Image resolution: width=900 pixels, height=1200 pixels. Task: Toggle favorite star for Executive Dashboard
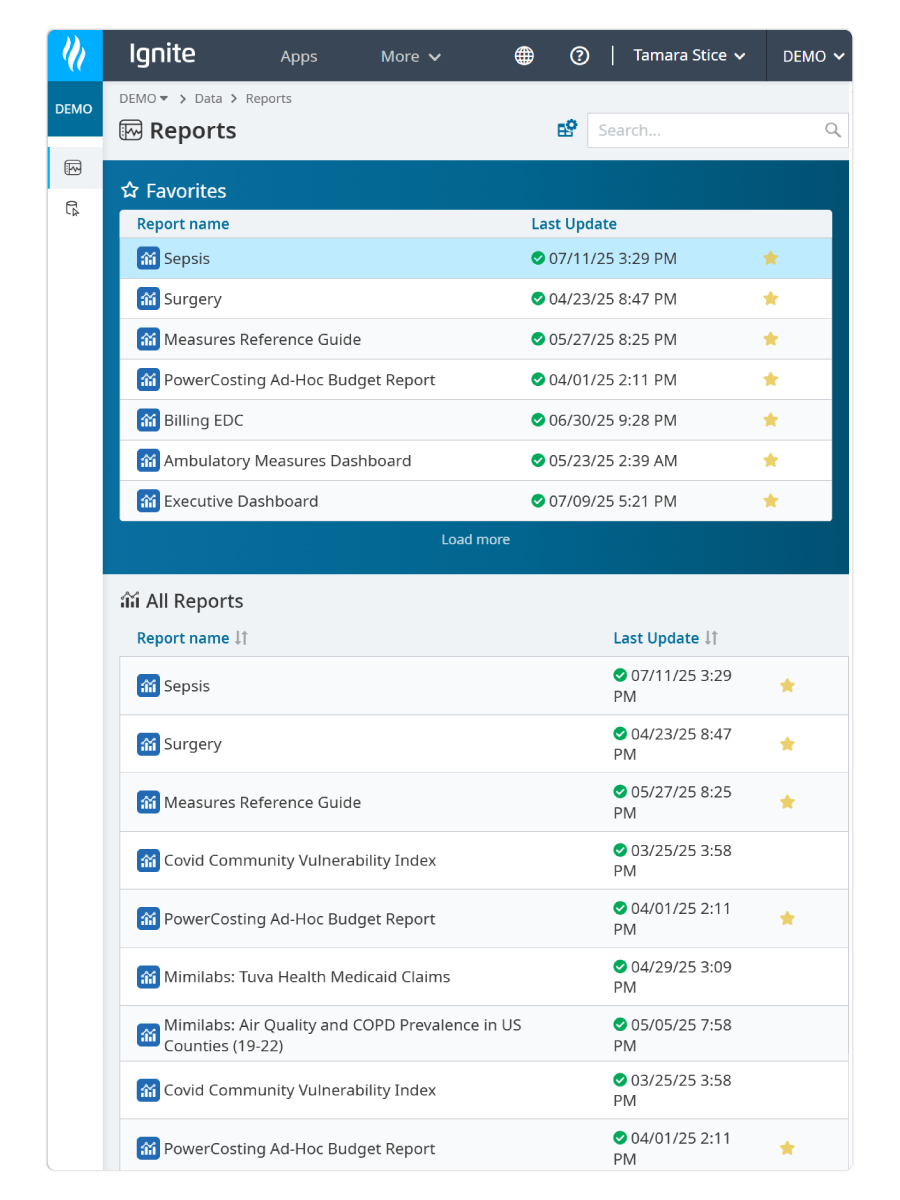click(770, 501)
